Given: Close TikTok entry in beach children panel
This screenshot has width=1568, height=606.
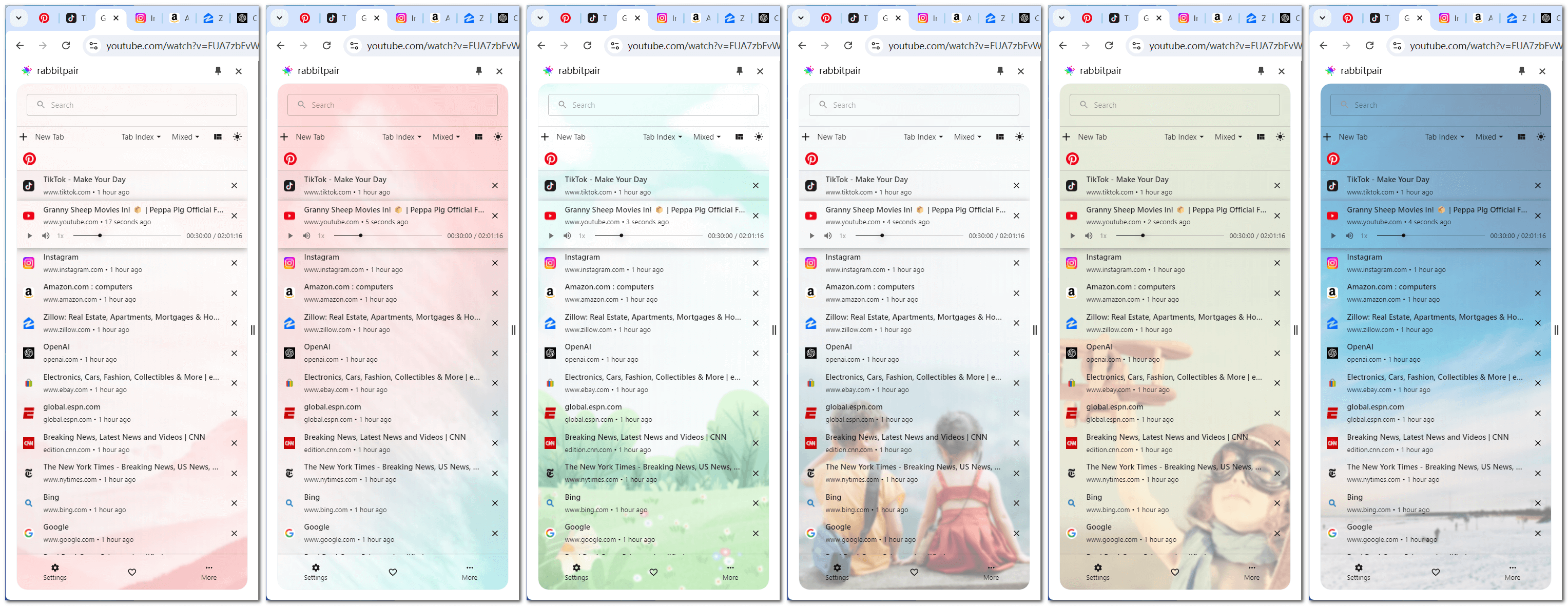Looking at the screenshot, I should pyautogui.click(x=1016, y=186).
